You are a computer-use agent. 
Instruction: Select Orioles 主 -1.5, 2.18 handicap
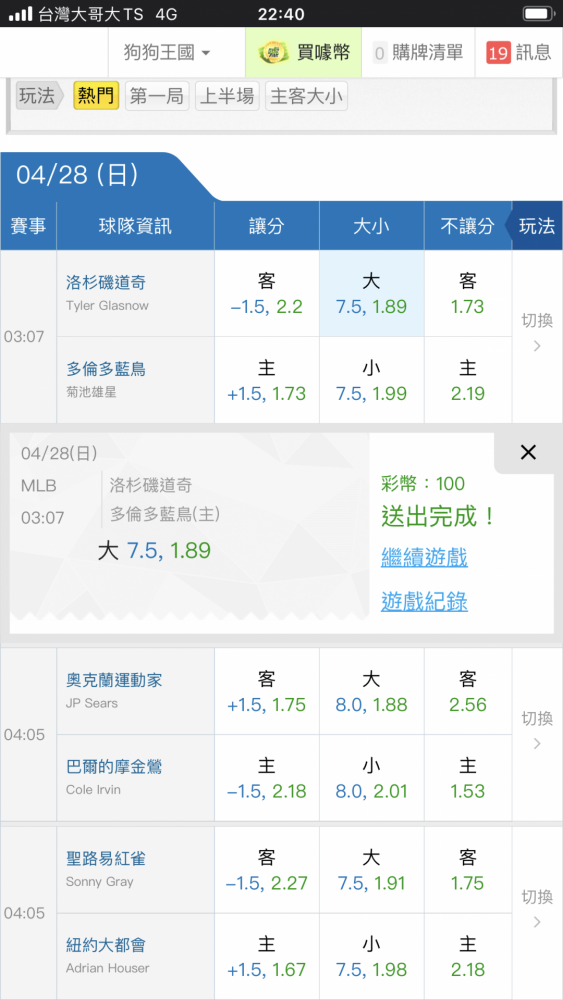[267, 778]
